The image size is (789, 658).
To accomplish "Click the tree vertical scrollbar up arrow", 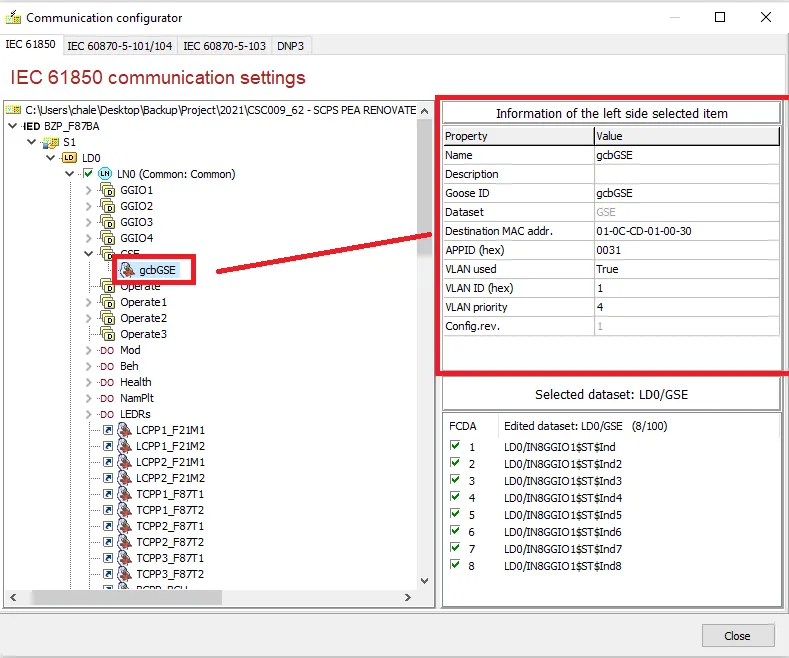I will point(425,111).
